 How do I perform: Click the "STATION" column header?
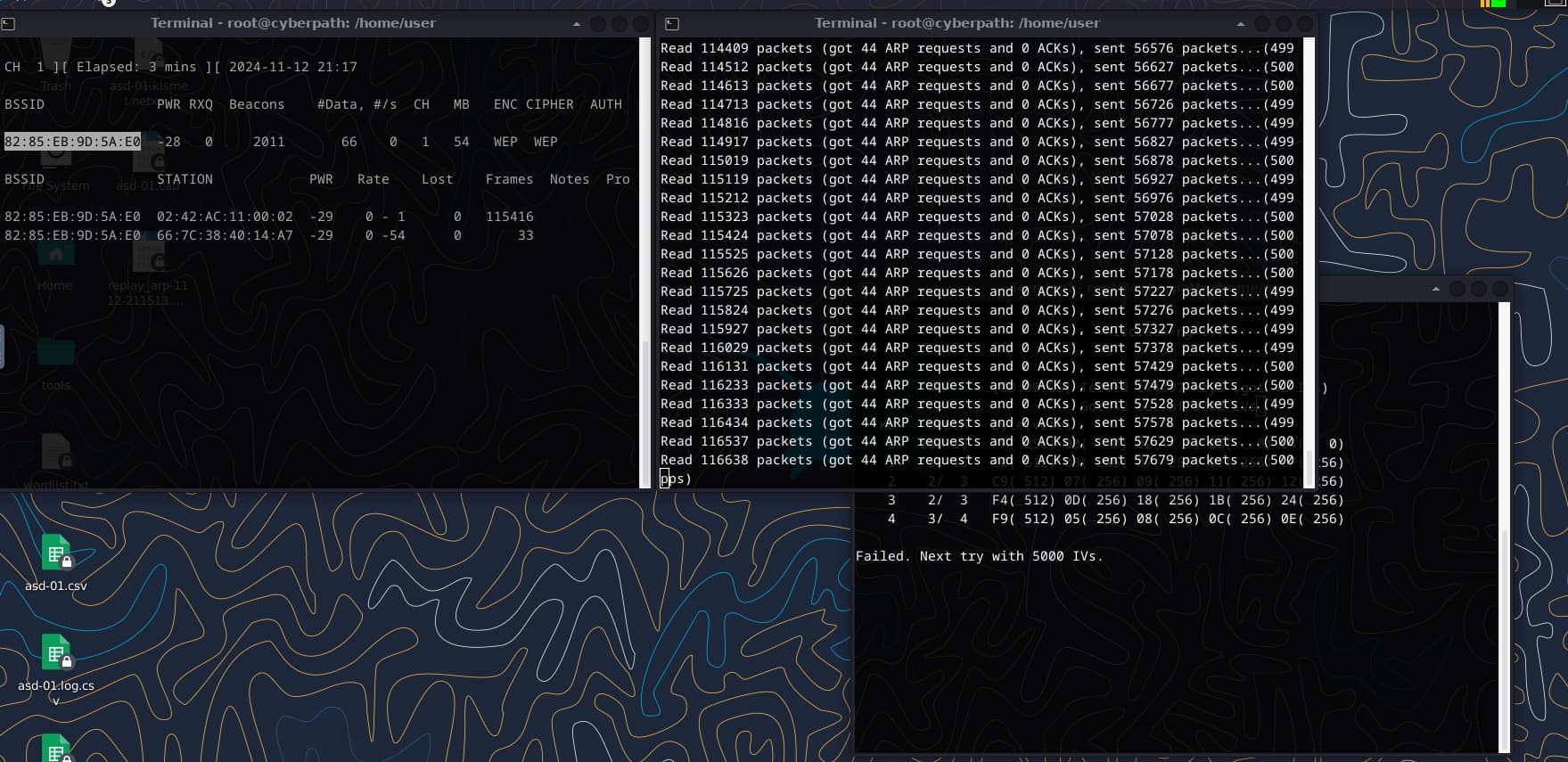[185, 179]
